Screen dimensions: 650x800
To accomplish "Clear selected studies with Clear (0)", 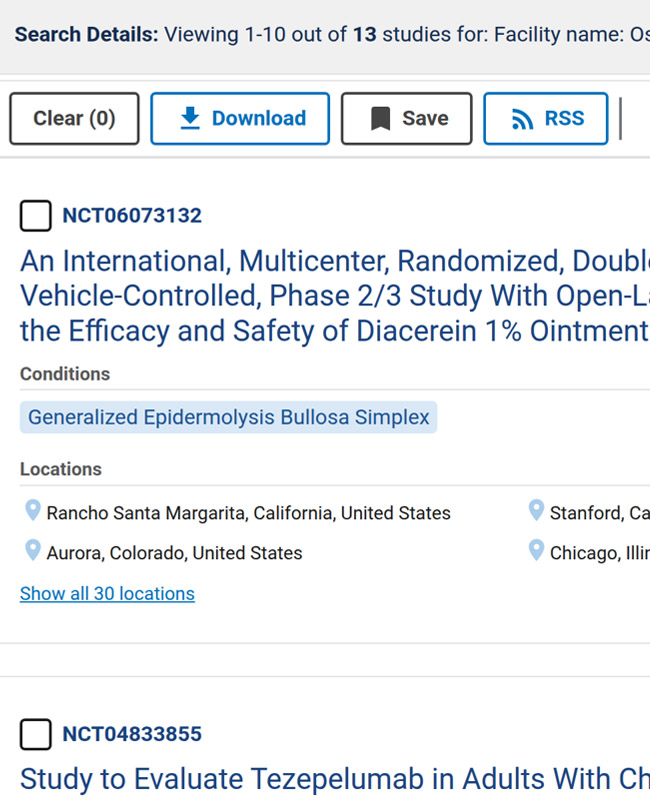I will (x=74, y=118).
